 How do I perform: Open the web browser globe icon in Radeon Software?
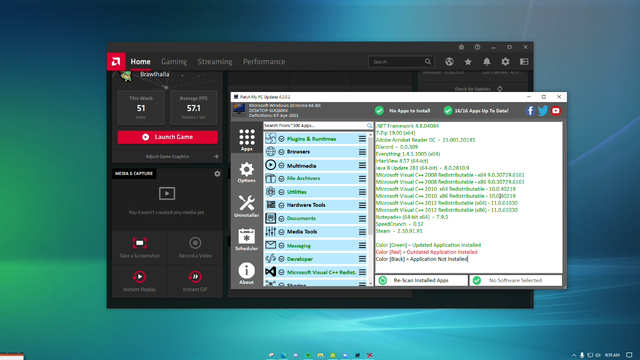[x=449, y=62]
